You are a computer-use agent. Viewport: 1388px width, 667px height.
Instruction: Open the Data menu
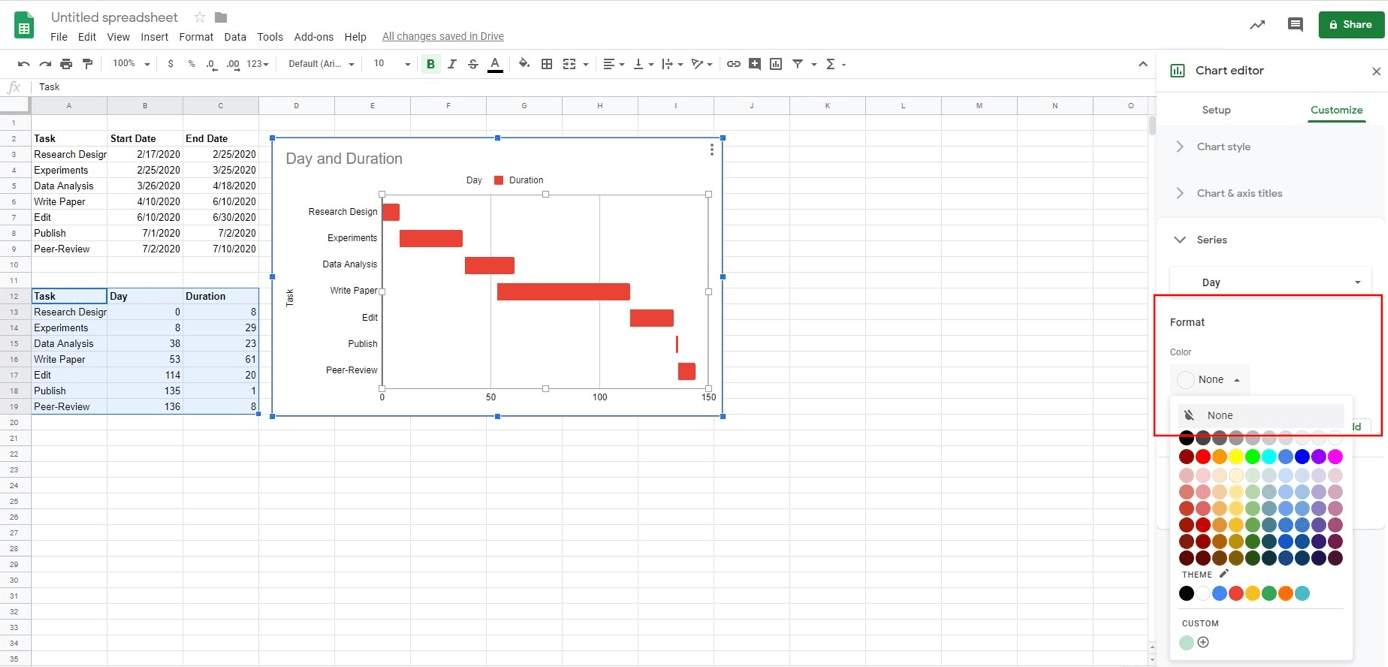point(235,37)
